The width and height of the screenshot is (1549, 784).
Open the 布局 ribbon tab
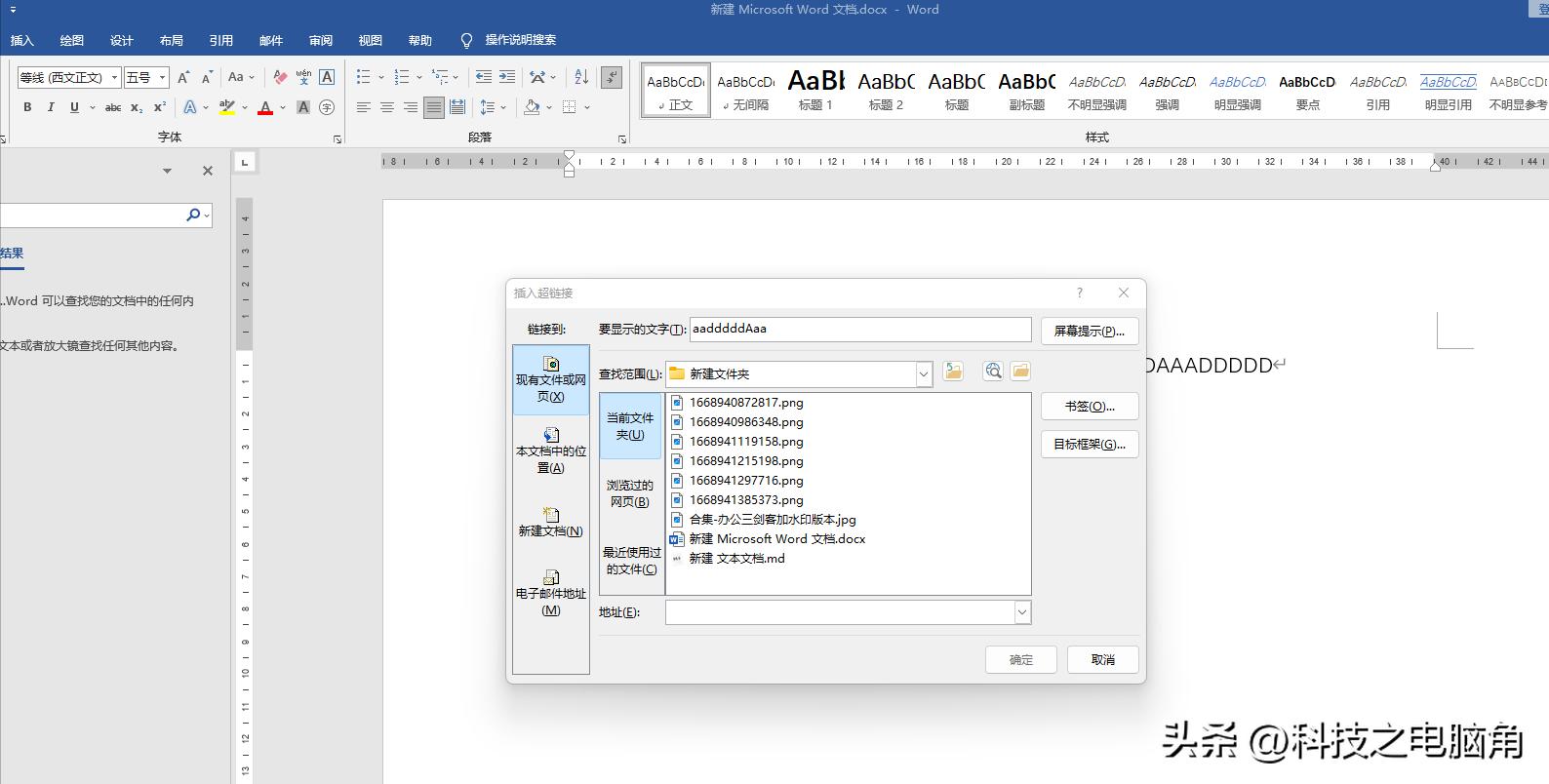171,40
